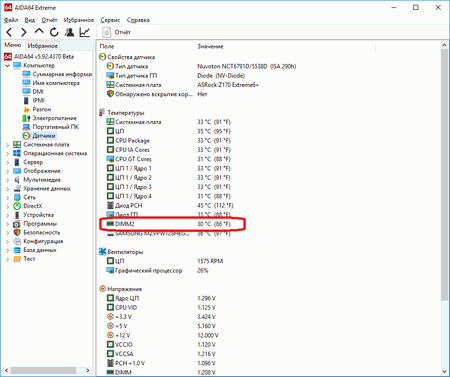Expand the DirectX tree node
The height and width of the screenshot is (377, 450).
click(x=7, y=206)
